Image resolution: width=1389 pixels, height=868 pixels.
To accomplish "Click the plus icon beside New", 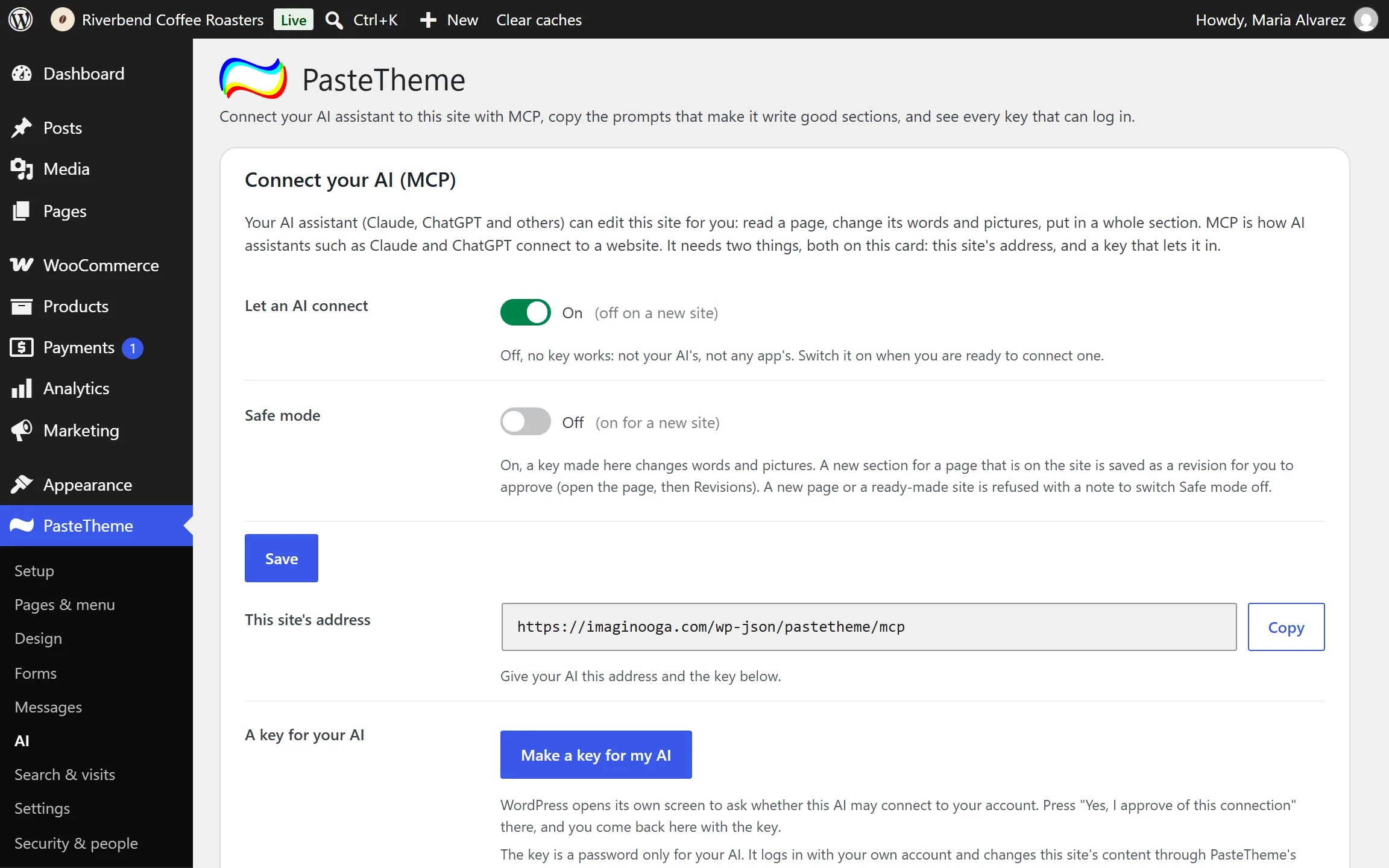I will [428, 20].
